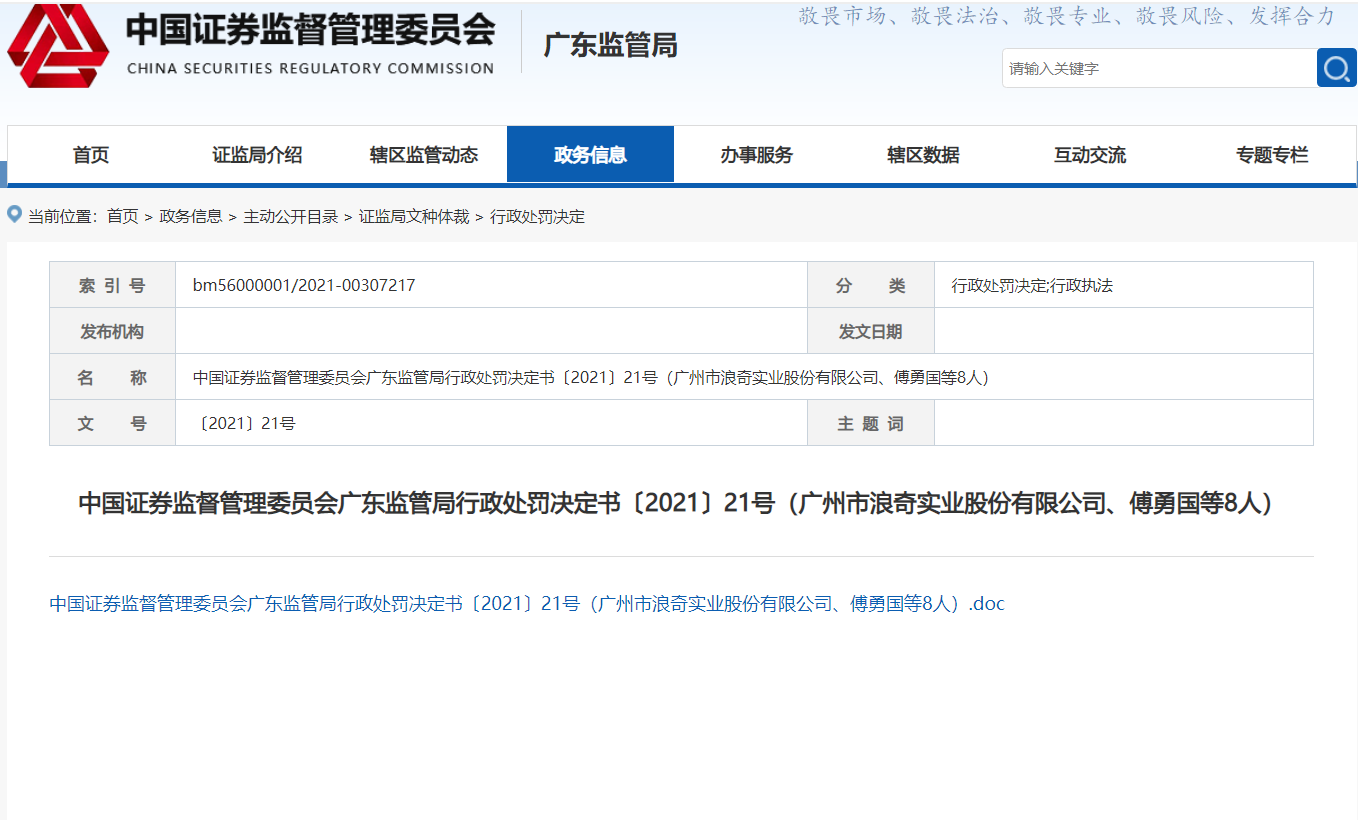This screenshot has height=820, width=1358.
Task: Download the 行政处罚决定书 .doc attachment
Action: [527, 604]
